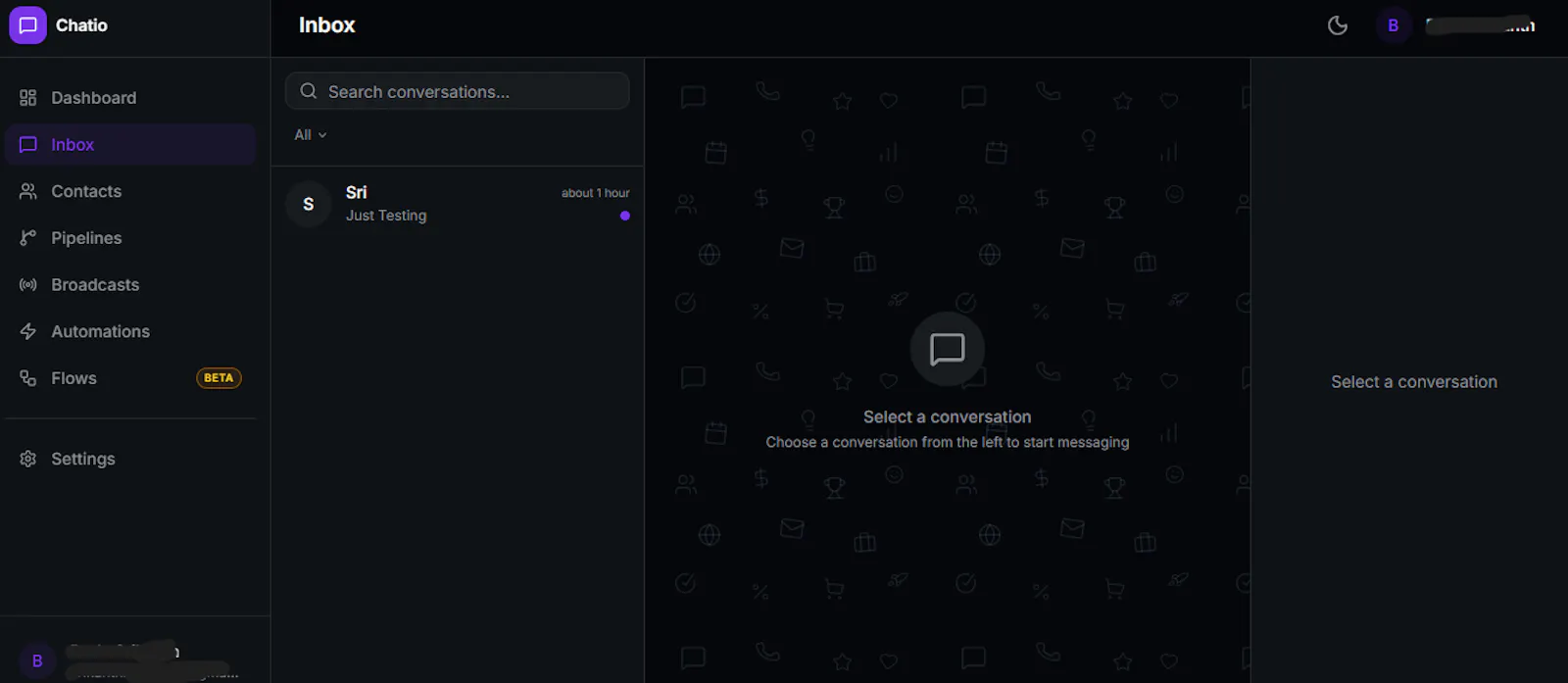Go to the Inbox section

coord(130,145)
